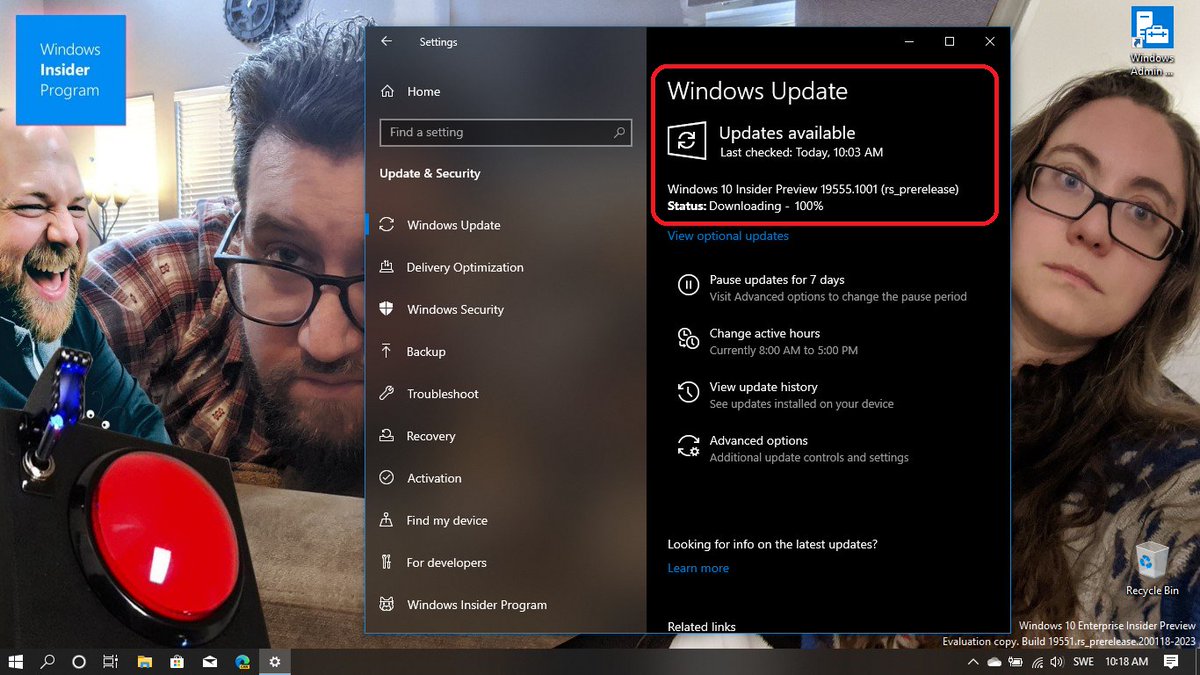Screen dimensions: 1200x675
Task: Open the Windows Start menu
Action: [16, 661]
